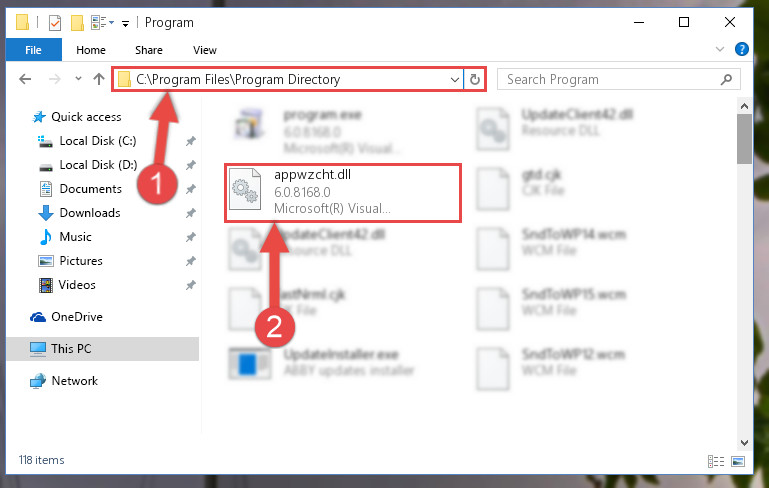Open Local Disk (C:) in sidebar
Image resolution: width=769 pixels, height=488 pixels.
coord(87,141)
